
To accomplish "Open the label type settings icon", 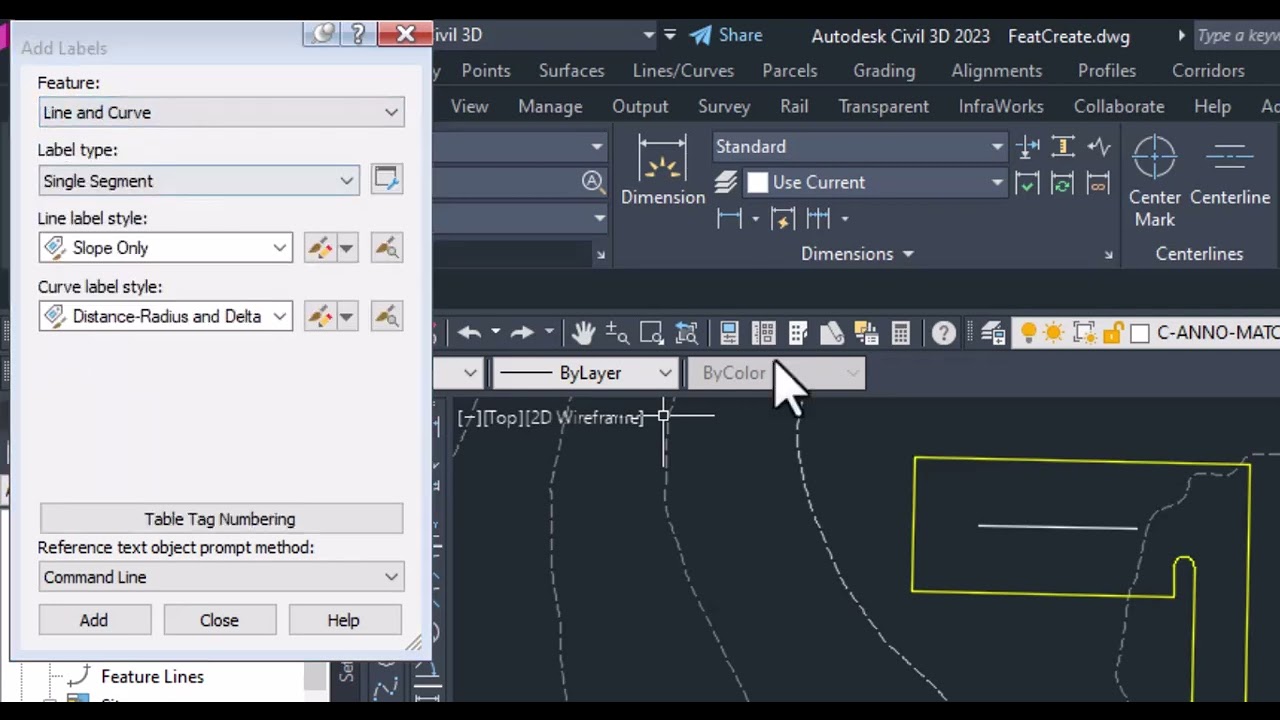I will [386, 180].
